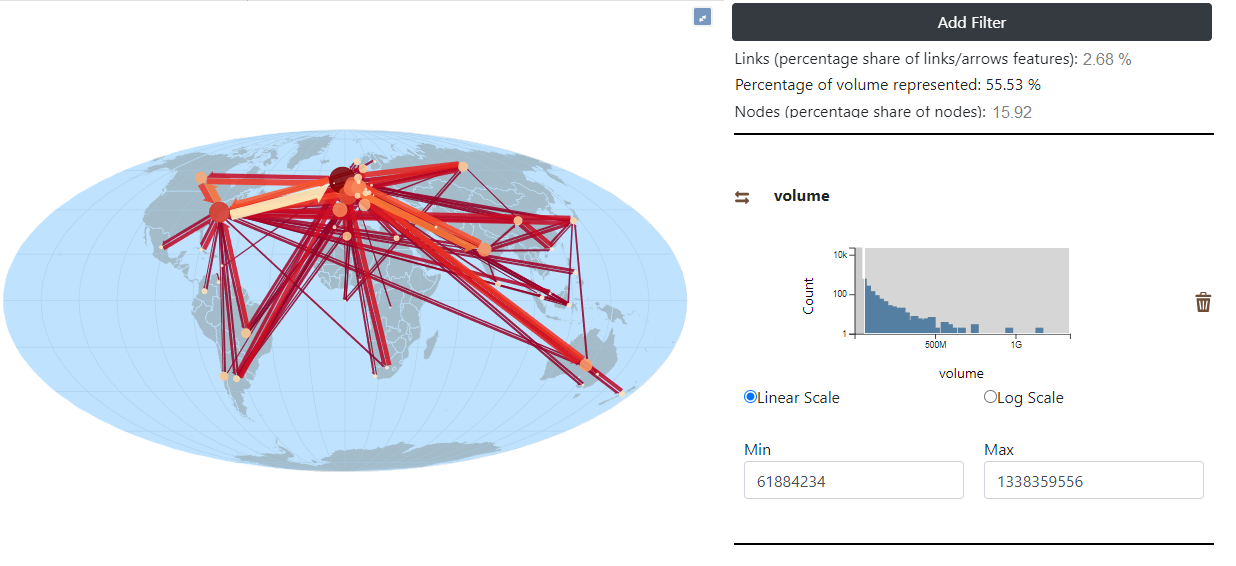Select the Linear Scale radio button
The height and width of the screenshot is (566, 1236).
pyautogui.click(x=751, y=397)
